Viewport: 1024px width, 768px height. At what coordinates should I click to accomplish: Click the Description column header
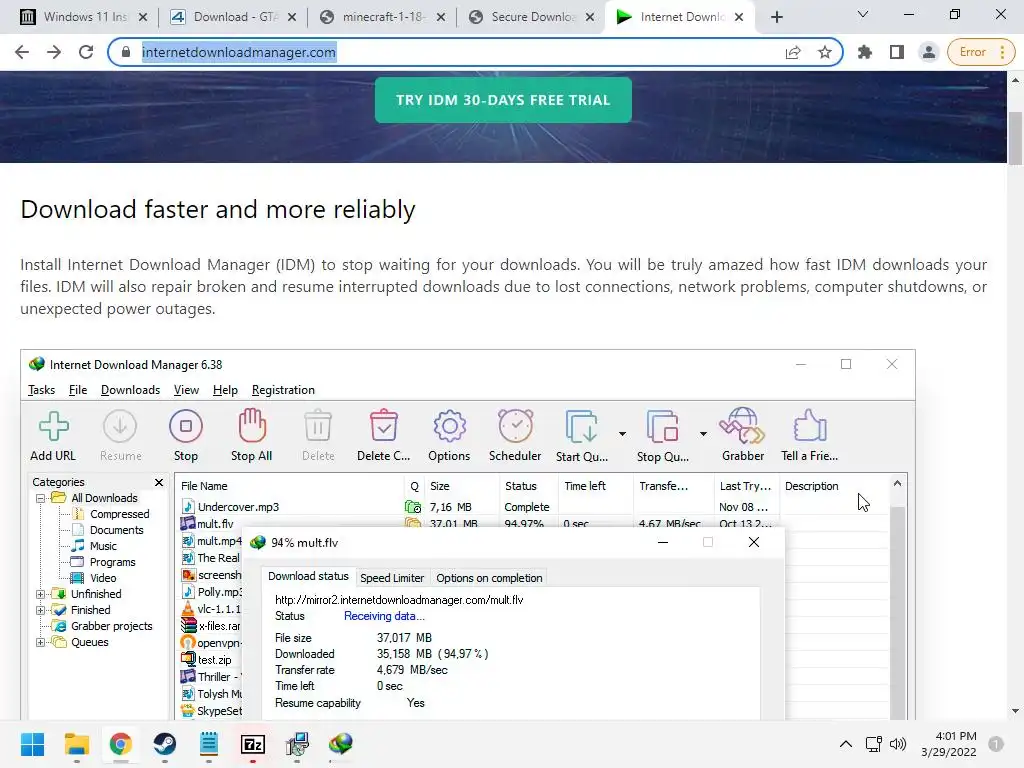pos(833,486)
